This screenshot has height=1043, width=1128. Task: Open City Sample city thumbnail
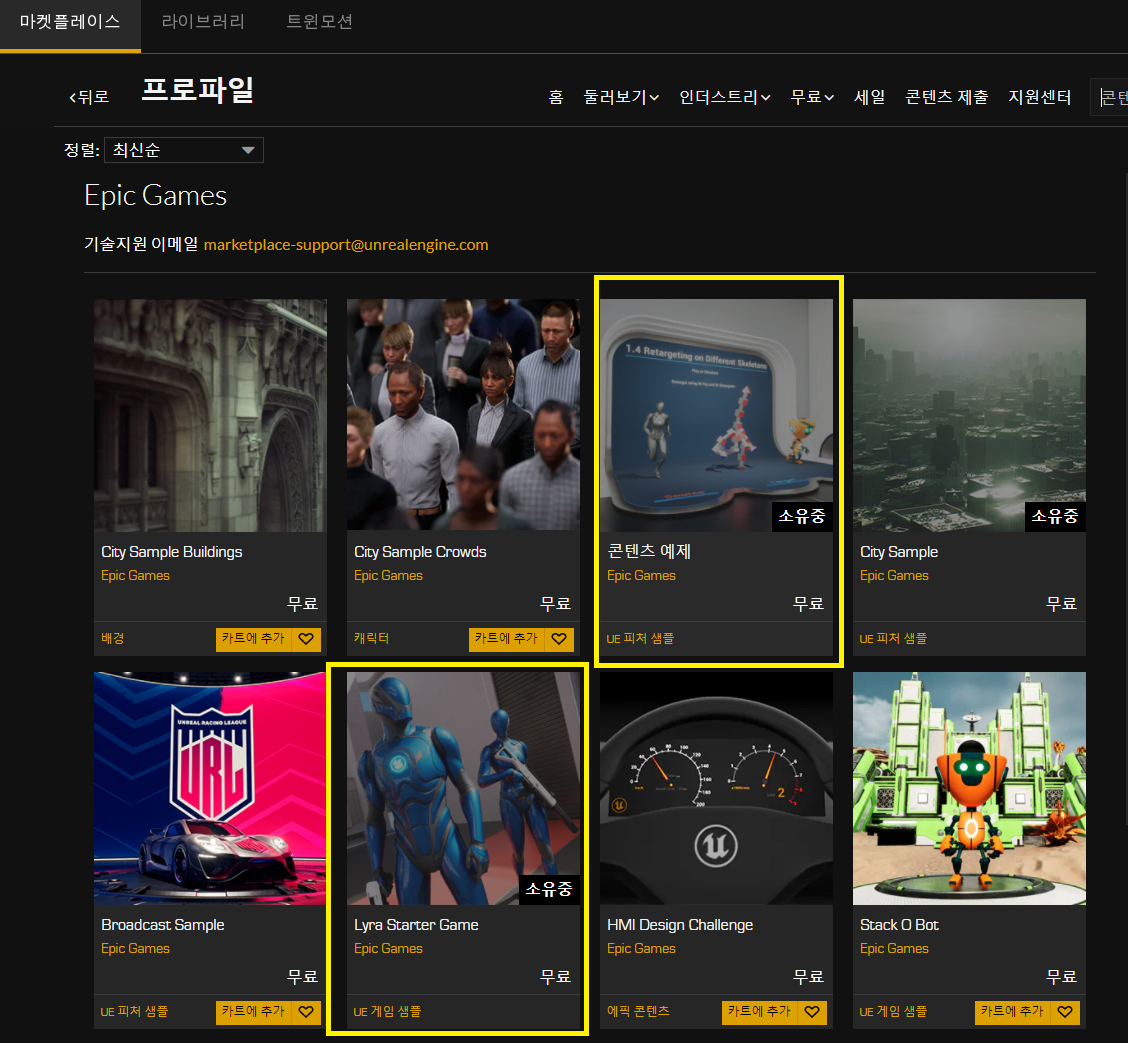point(969,416)
